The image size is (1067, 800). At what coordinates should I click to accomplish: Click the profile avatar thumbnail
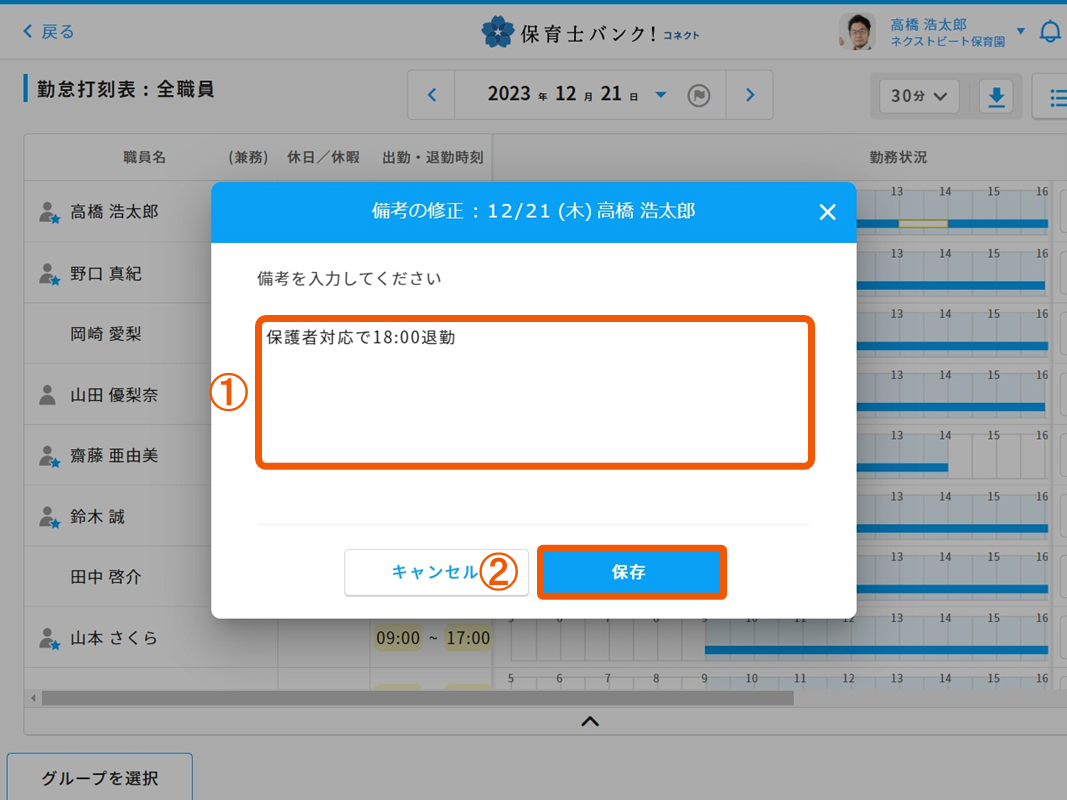click(857, 30)
